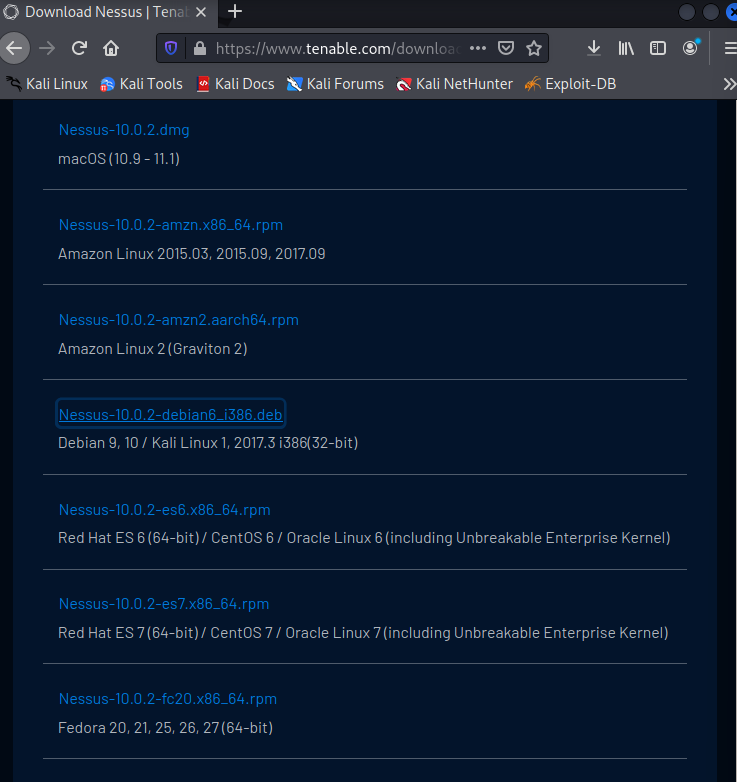Image resolution: width=737 pixels, height=782 pixels.
Task: Download Nessus-10.0.2.dmg
Action: click(124, 130)
